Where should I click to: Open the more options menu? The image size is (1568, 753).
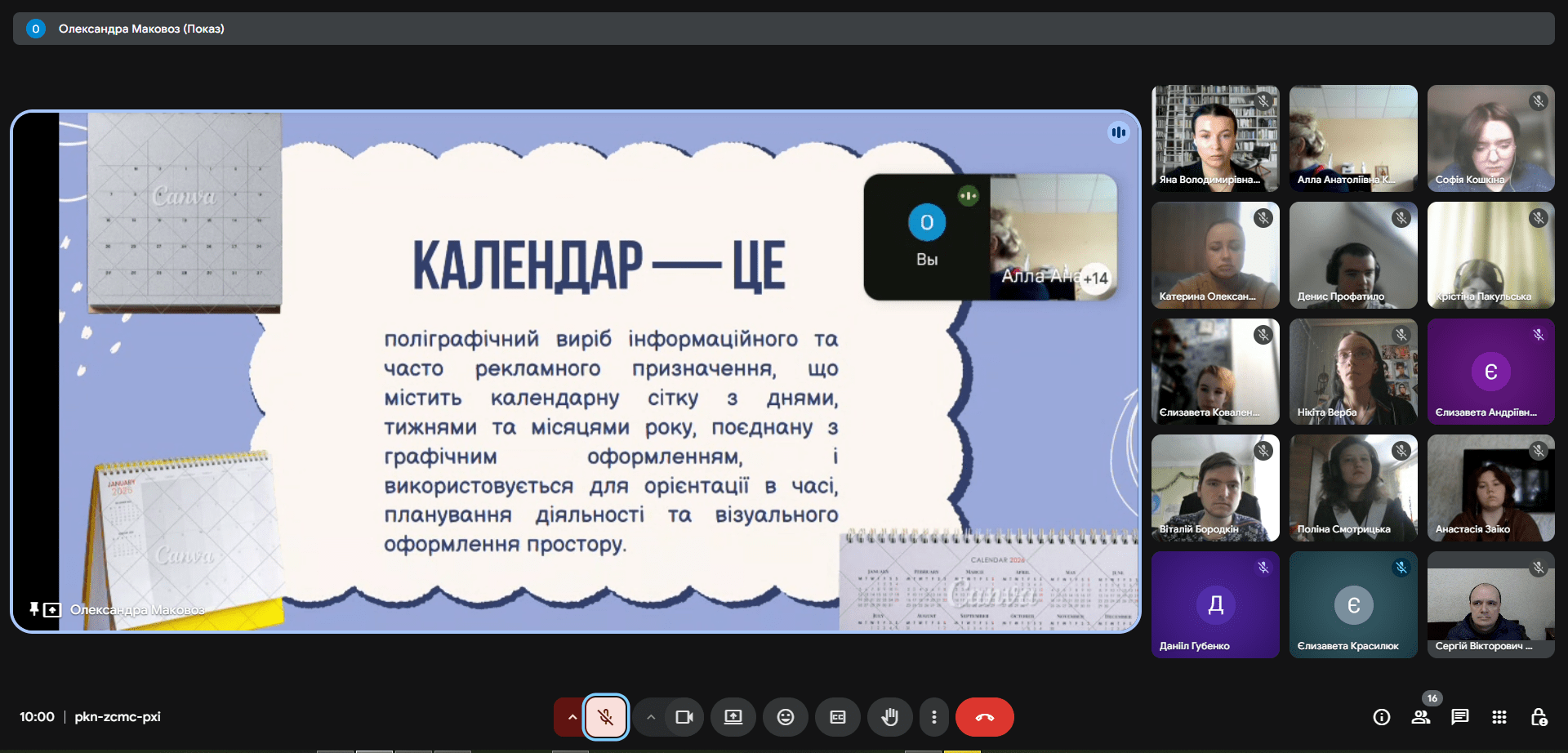point(933,717)
